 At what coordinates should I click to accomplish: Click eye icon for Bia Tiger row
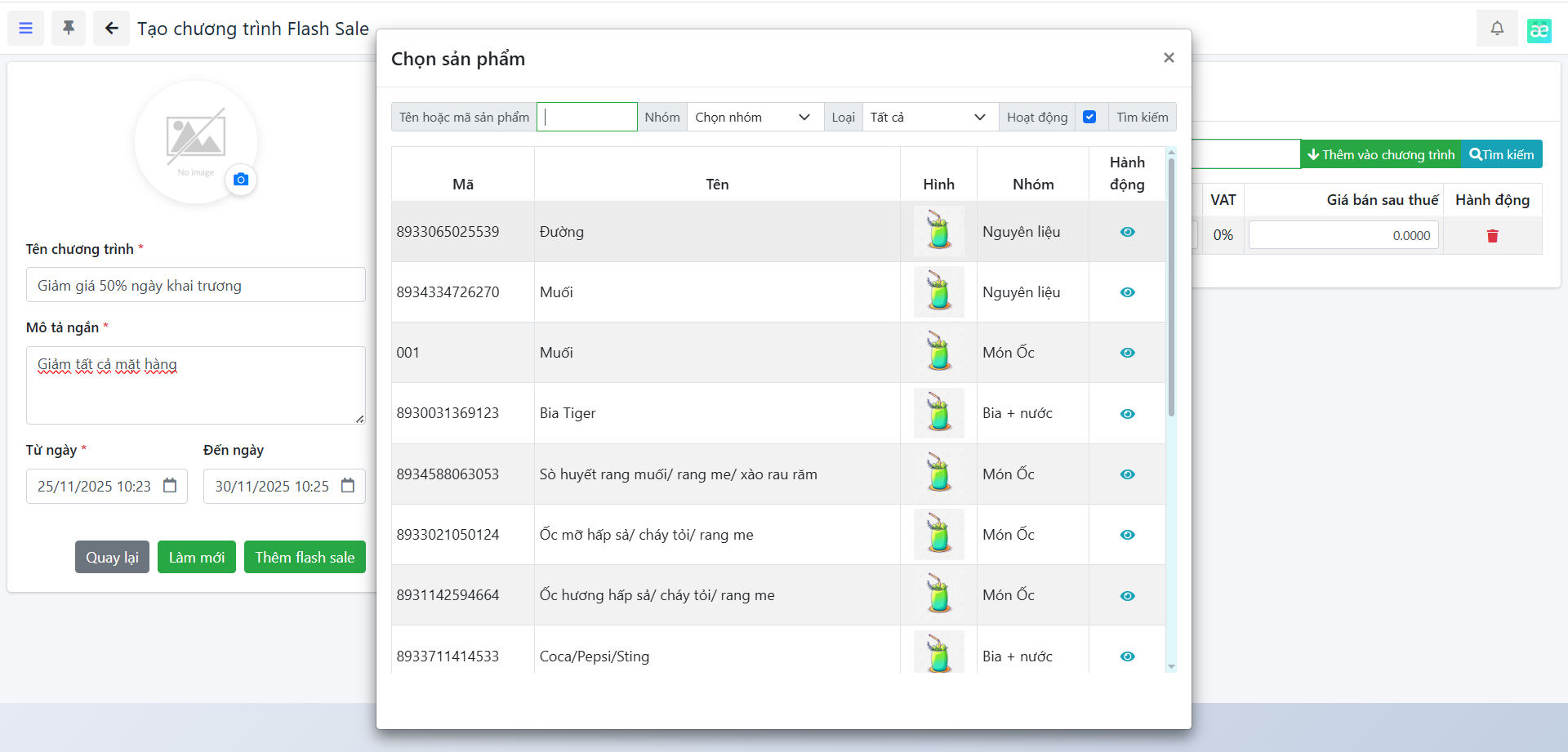[1127, 414]
